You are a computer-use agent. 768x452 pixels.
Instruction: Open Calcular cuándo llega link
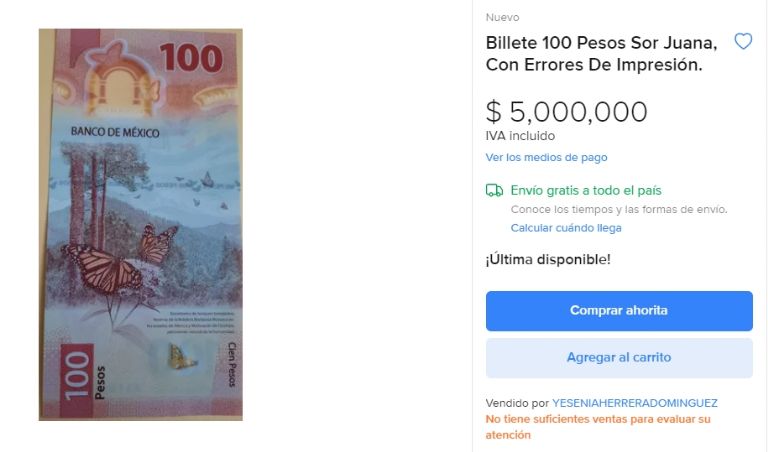pyautogui.click(x=566, y=228)
